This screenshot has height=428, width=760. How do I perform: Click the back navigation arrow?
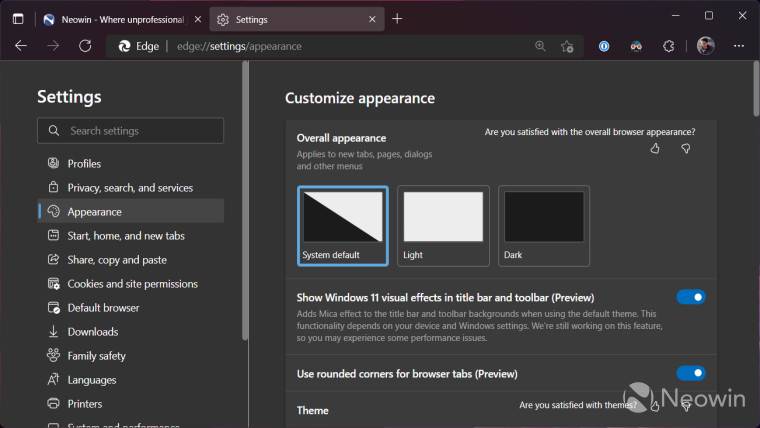(x=21, y=46)
